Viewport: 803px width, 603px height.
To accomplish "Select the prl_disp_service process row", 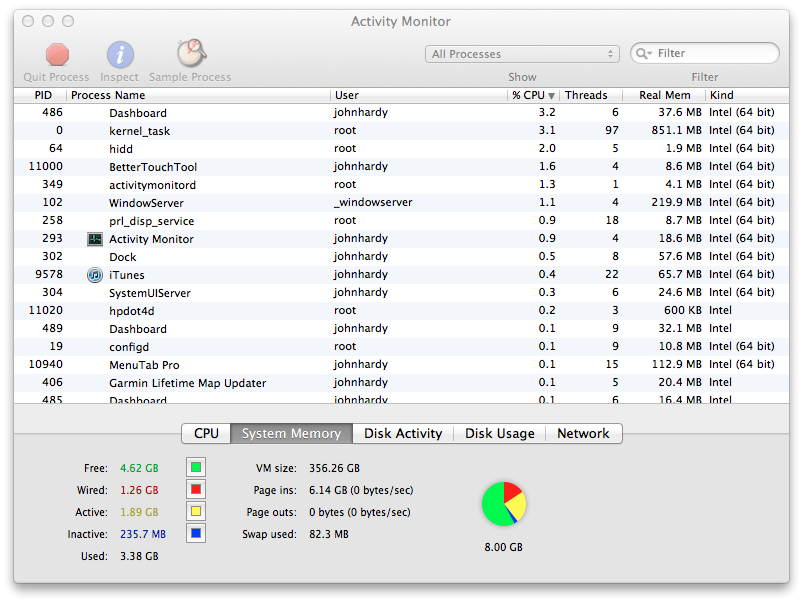I will [402, 221].
